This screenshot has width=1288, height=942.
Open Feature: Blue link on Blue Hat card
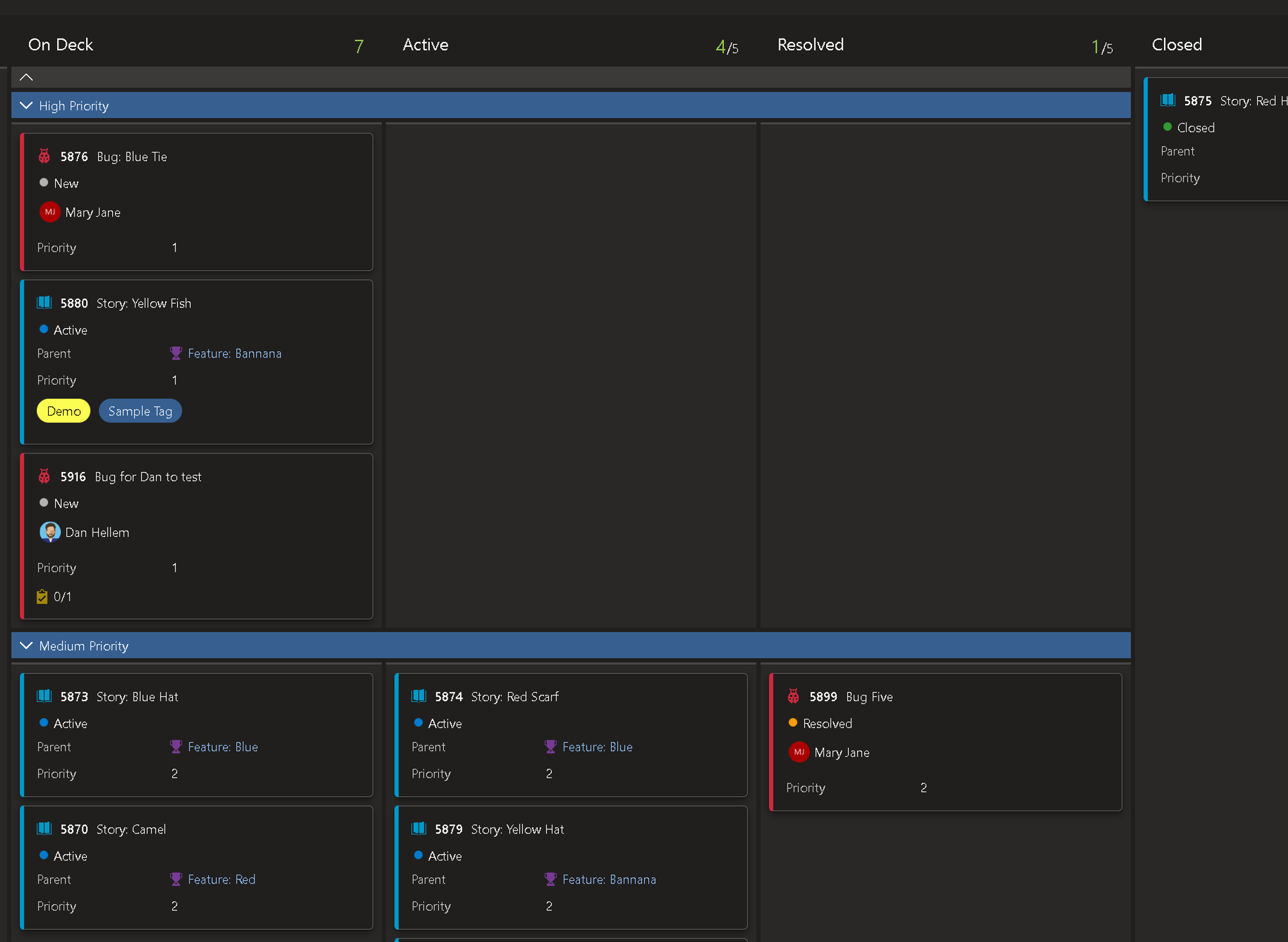pos(223,747)
